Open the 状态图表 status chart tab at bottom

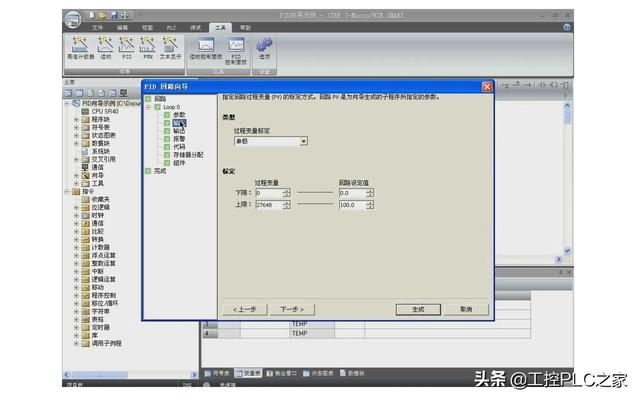pos(318,373)
